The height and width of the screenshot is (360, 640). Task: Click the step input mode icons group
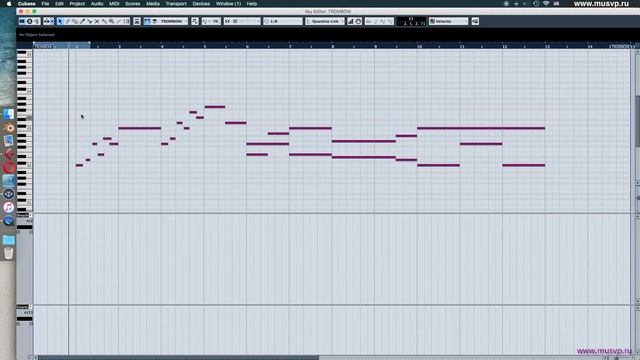click(380, 21)
